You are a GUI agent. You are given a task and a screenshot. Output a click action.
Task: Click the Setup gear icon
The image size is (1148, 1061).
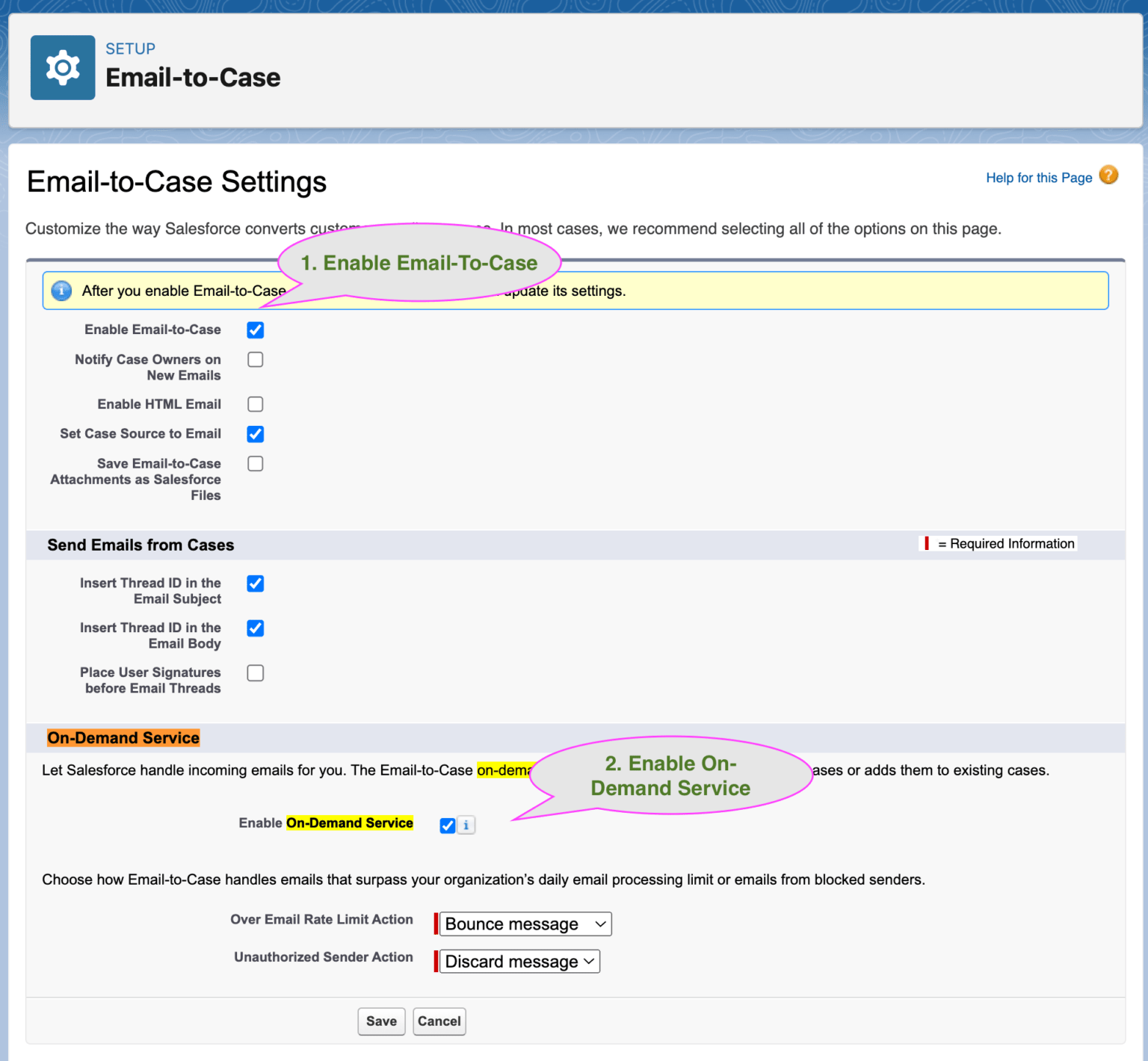pos(63,67)
